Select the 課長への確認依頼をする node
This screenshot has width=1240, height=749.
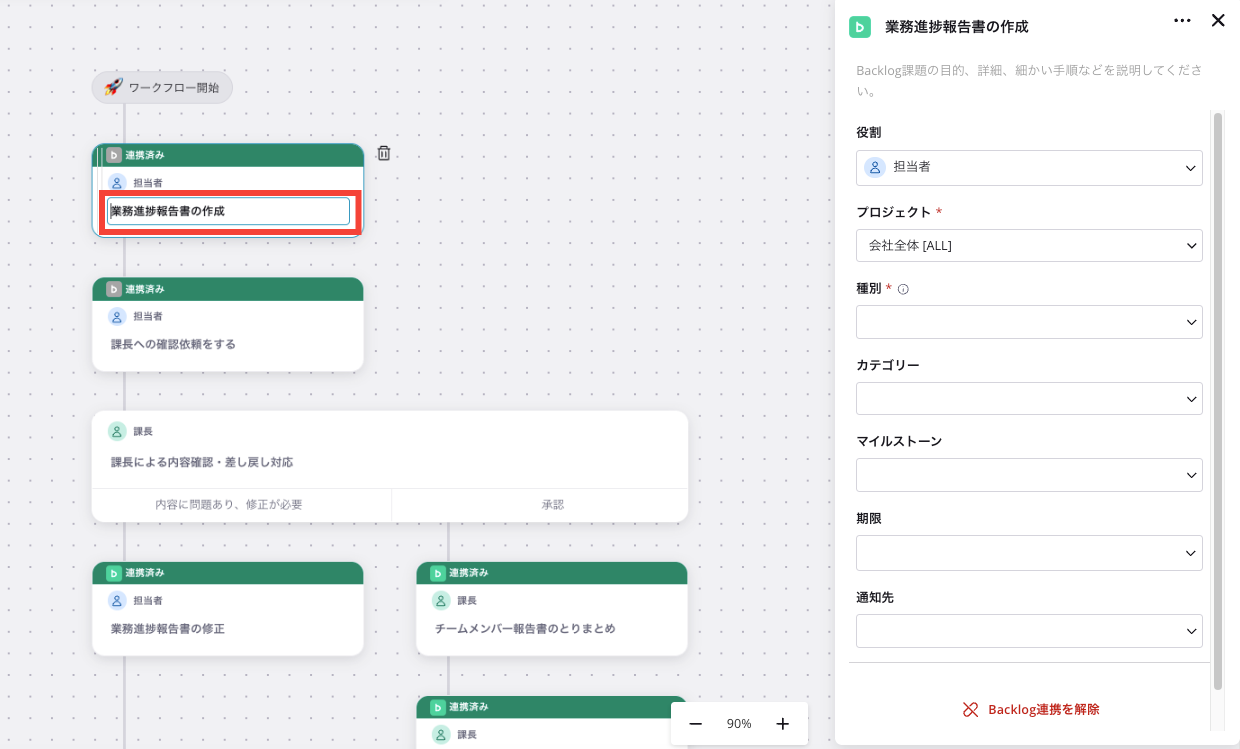(228, 325)
